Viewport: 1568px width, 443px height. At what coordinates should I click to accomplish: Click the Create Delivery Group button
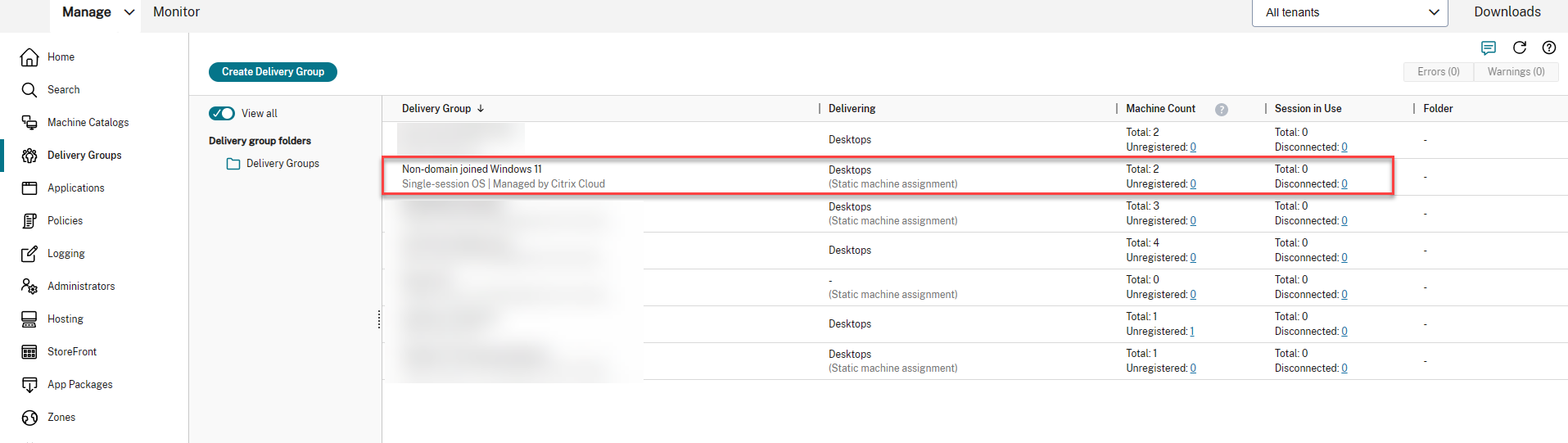click(x=273, y=72)
